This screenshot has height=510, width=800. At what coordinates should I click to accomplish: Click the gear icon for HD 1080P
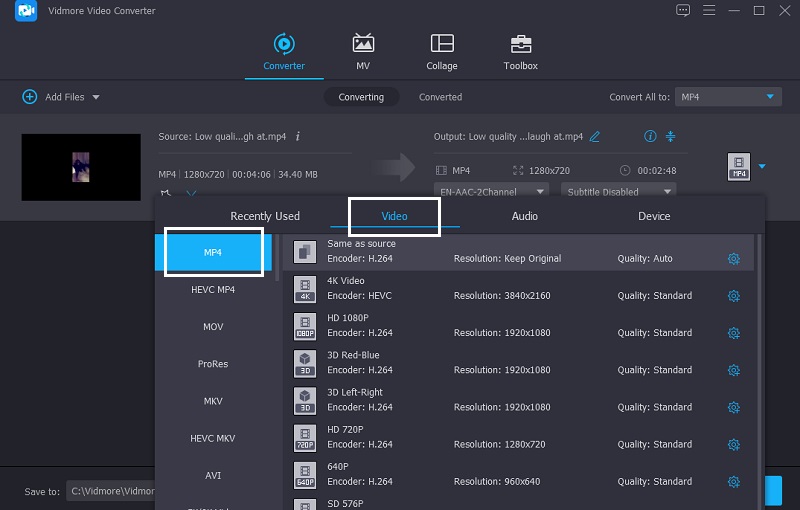[733, 333]
